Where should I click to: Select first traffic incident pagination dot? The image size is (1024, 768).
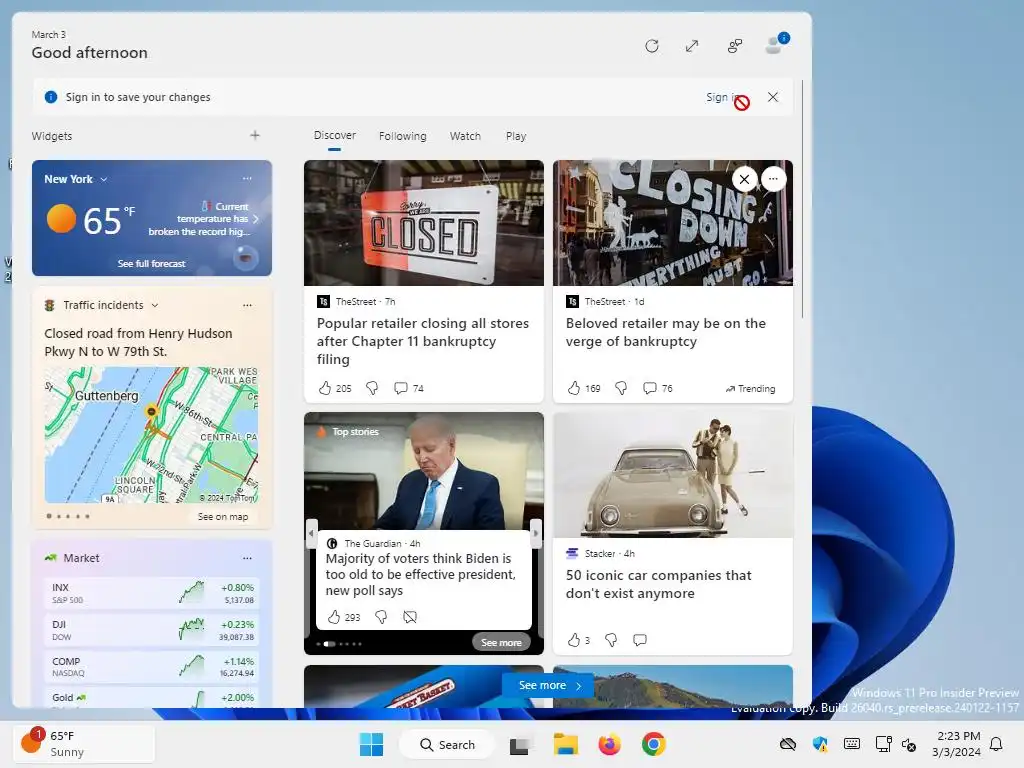click(x=49, y=516)
